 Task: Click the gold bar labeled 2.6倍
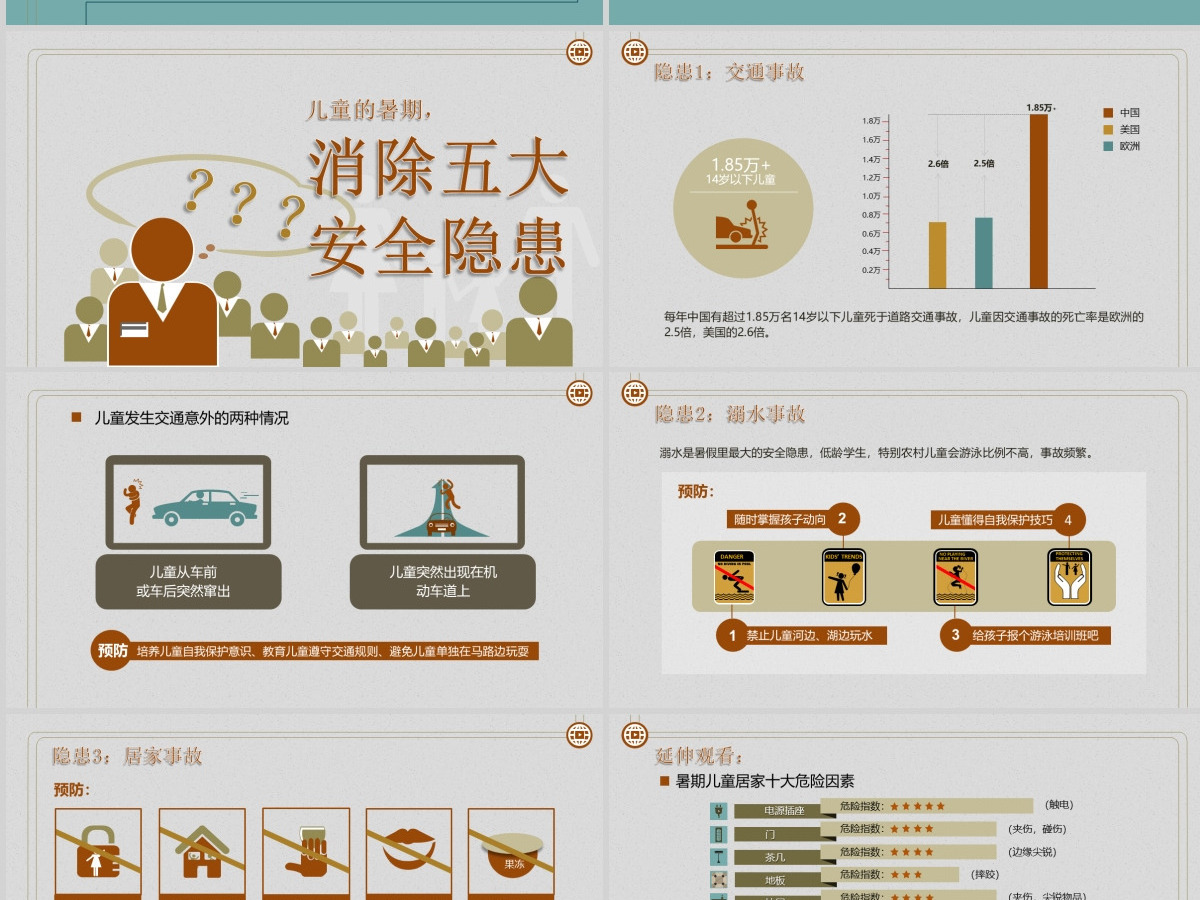[937, 255]
